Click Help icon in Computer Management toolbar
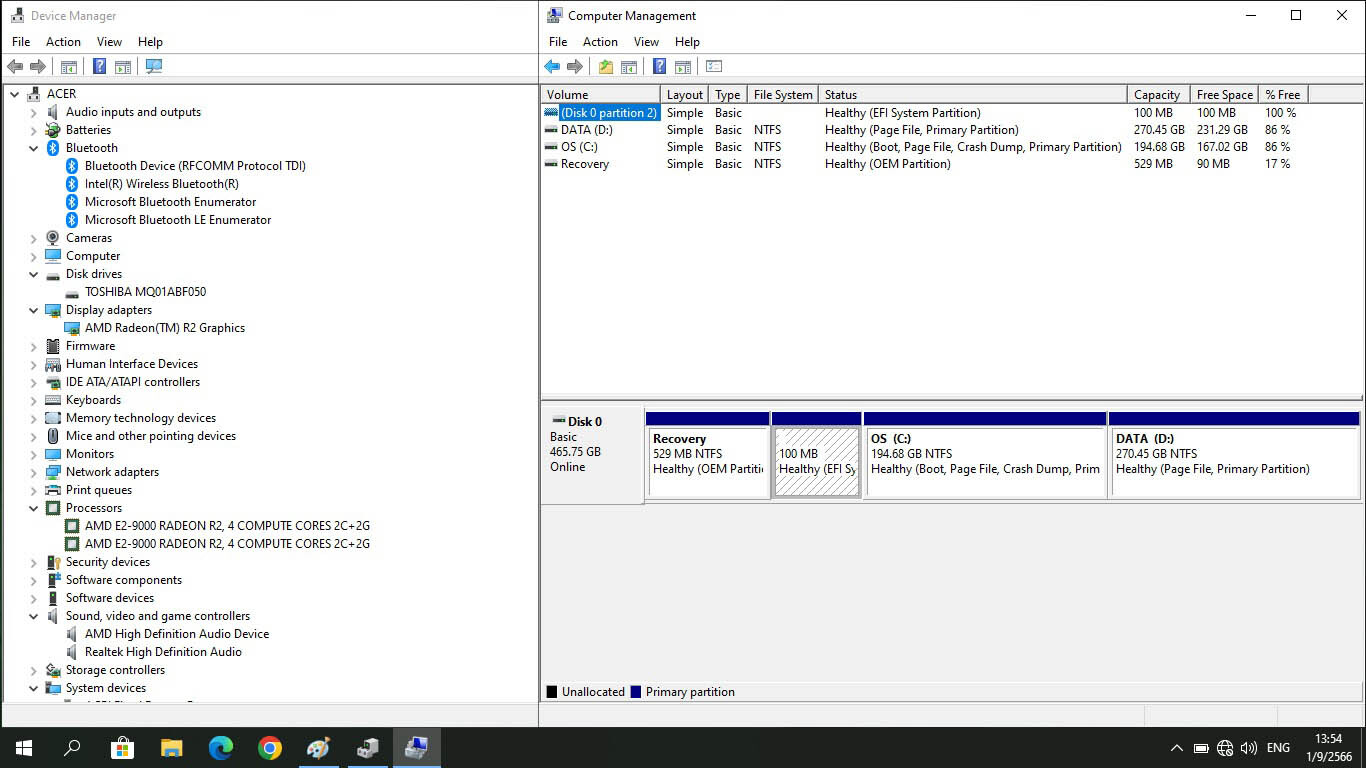 coord(659,67)
